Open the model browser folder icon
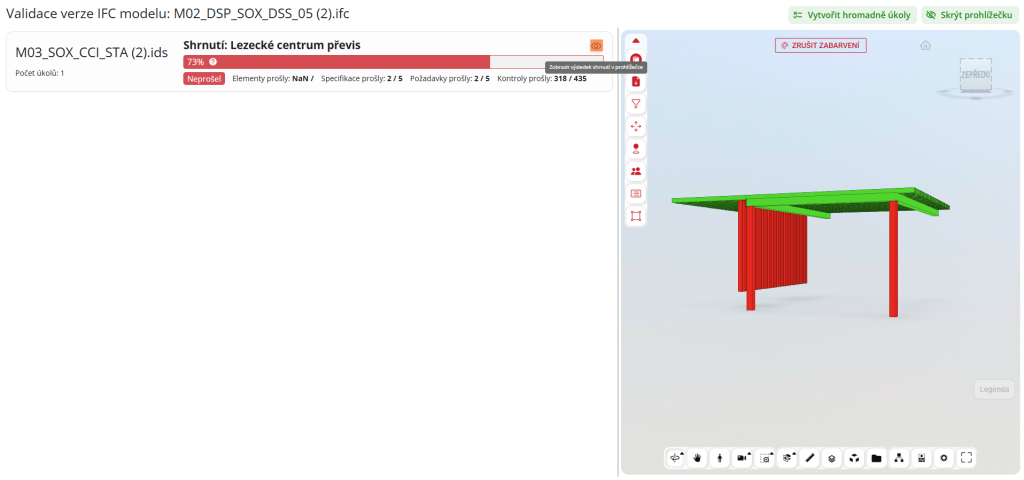1024x480 pixels. click(x=876, y=458)
